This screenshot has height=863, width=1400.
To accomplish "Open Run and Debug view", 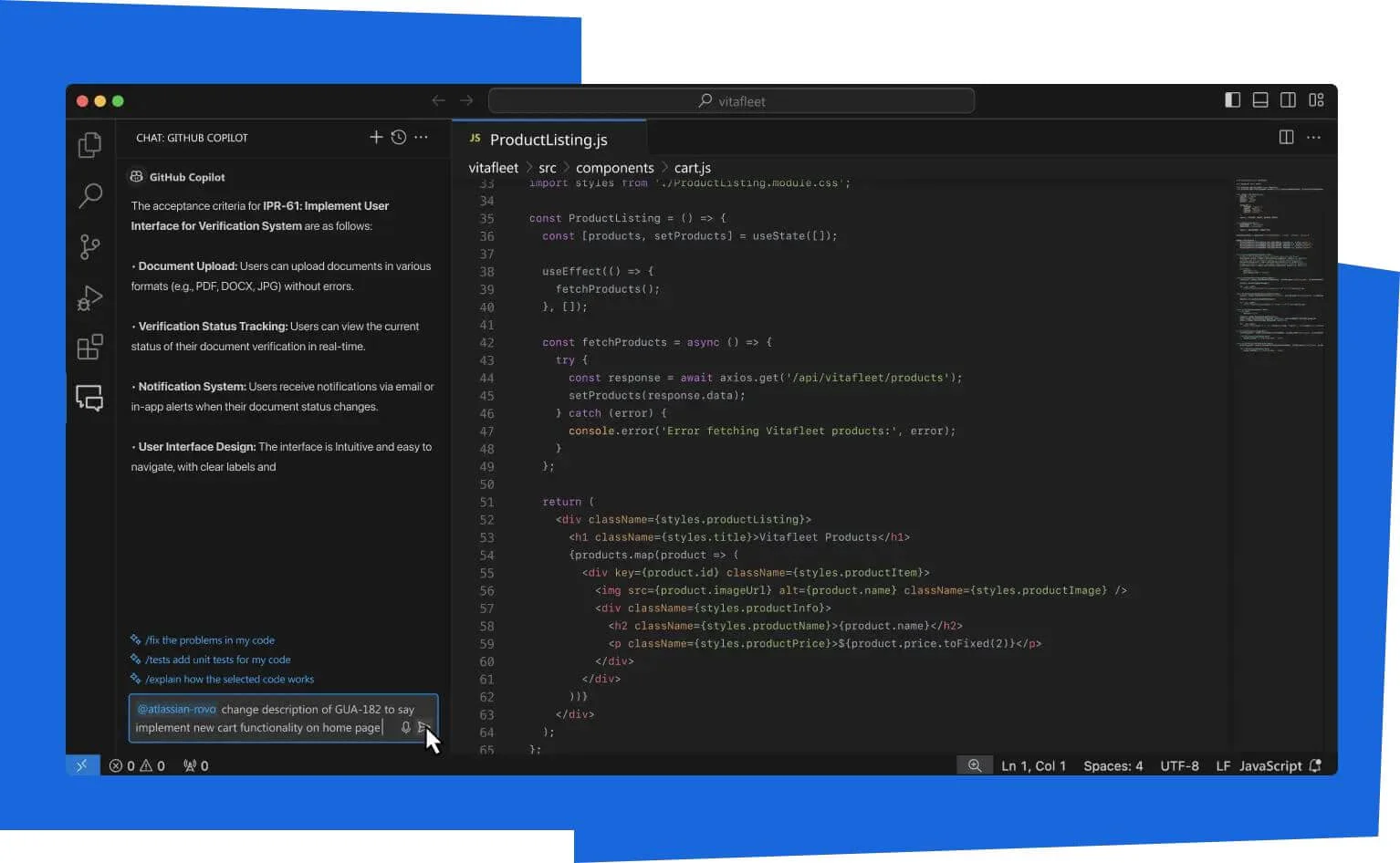I will tap(89, 297).
